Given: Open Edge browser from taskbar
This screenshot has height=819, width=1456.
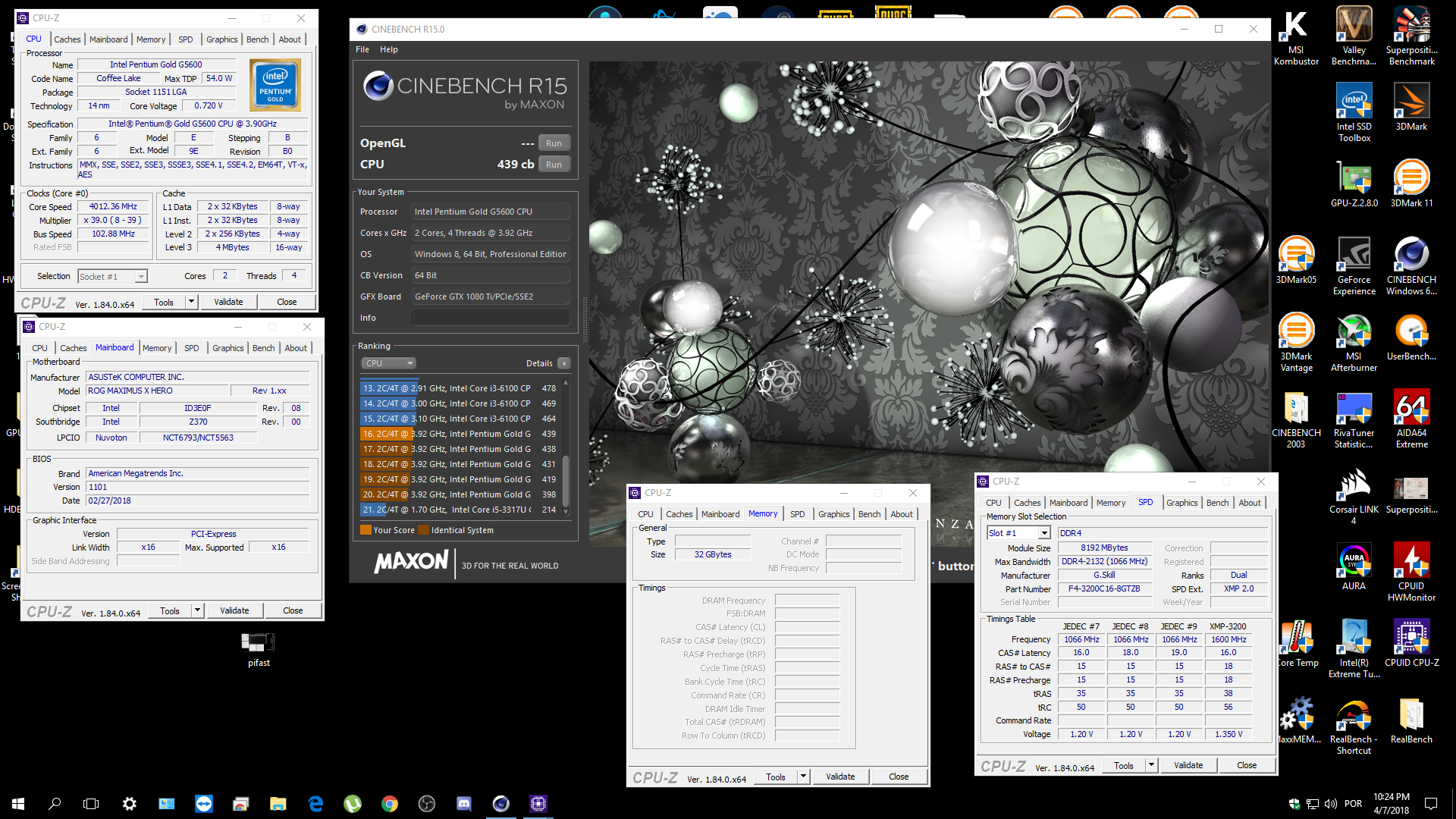Looking at the screenshot, I should (x=315, y=804).
